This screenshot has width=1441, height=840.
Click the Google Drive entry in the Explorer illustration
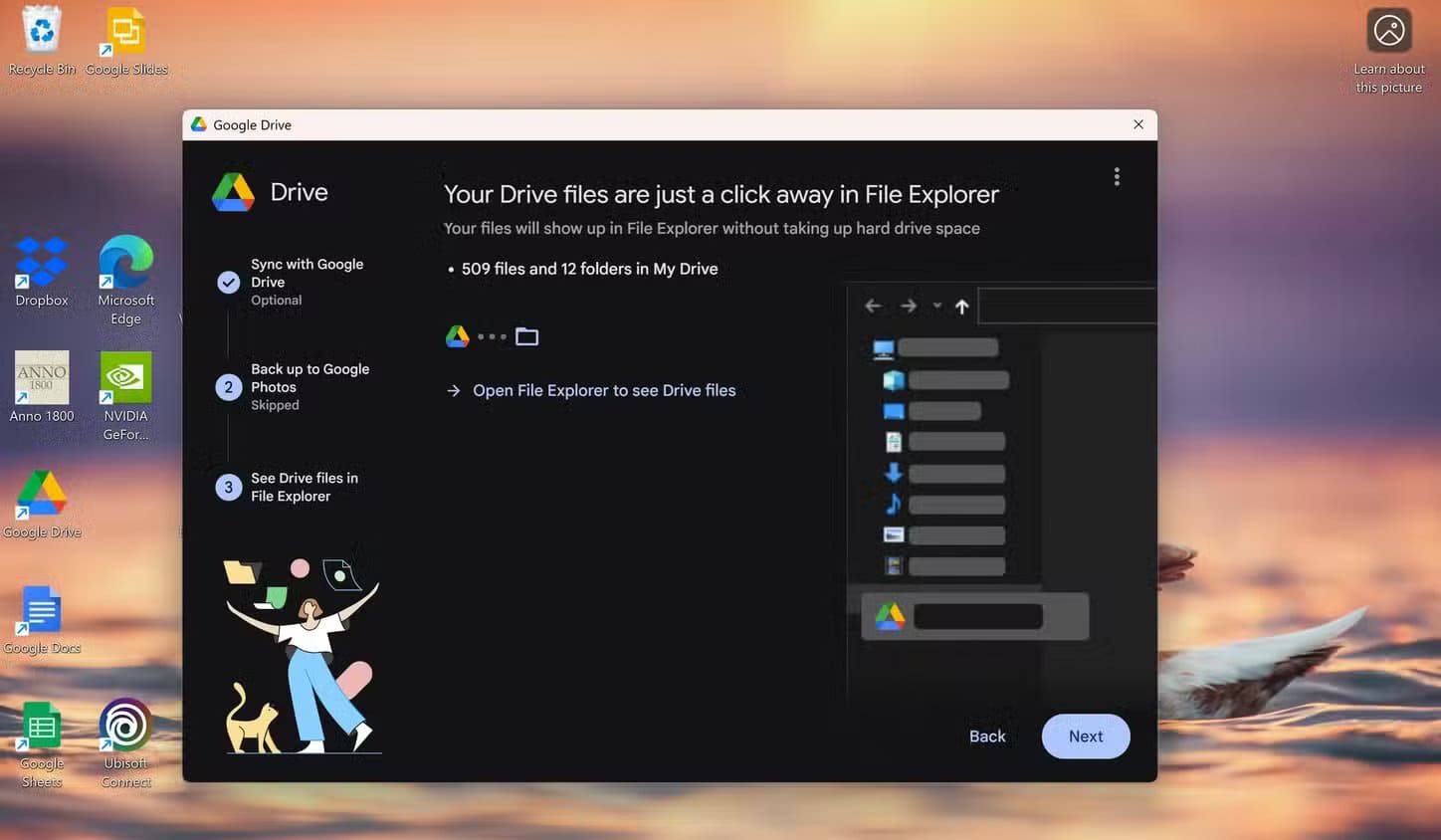[974, 617]
